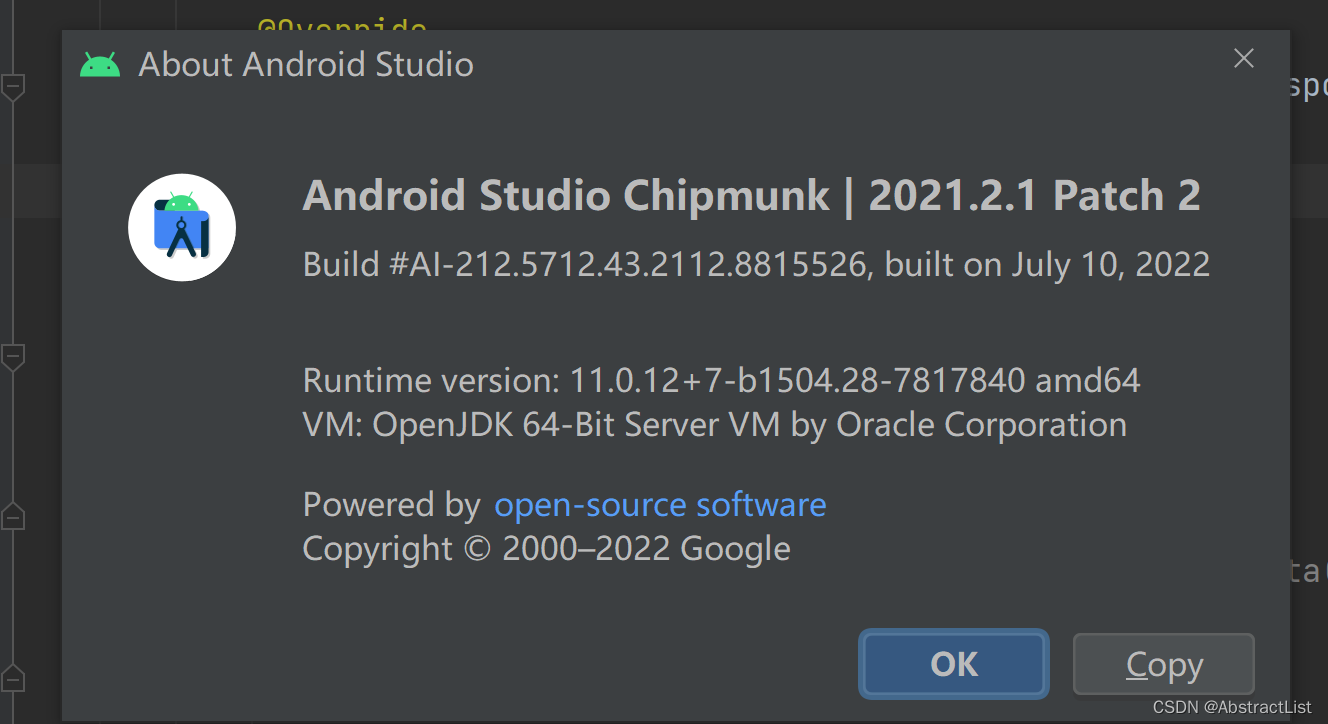Click the Copyright 2000–2022 Google text
Image resolution: width=1328 pixels, height=724 pixels.
(546, 548)
